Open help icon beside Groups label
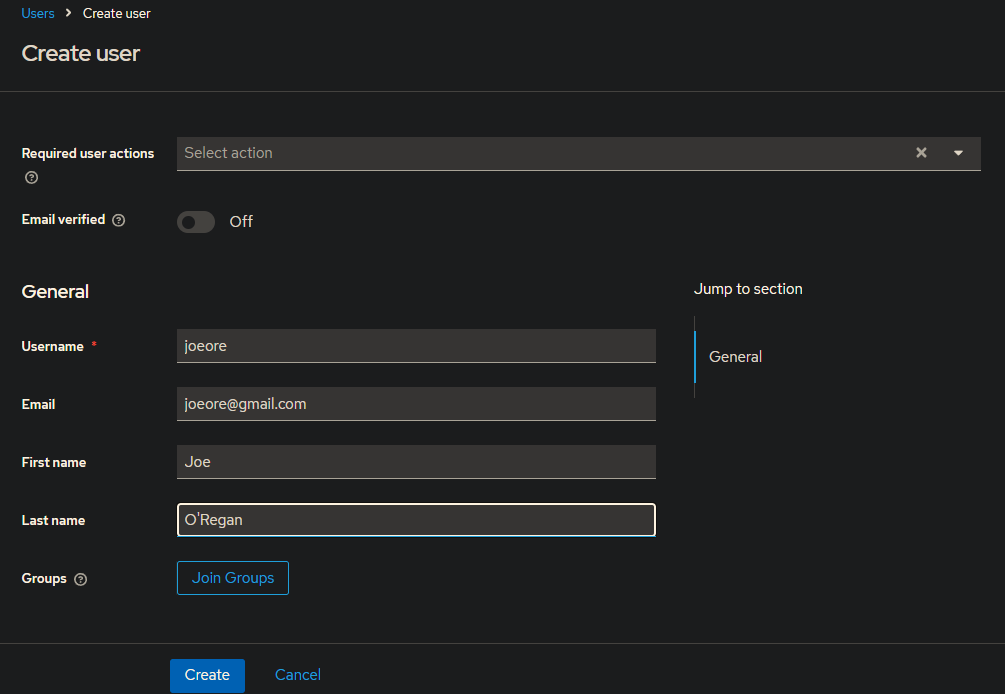Screen dimensions: 1005x694 tap(80, 579)
